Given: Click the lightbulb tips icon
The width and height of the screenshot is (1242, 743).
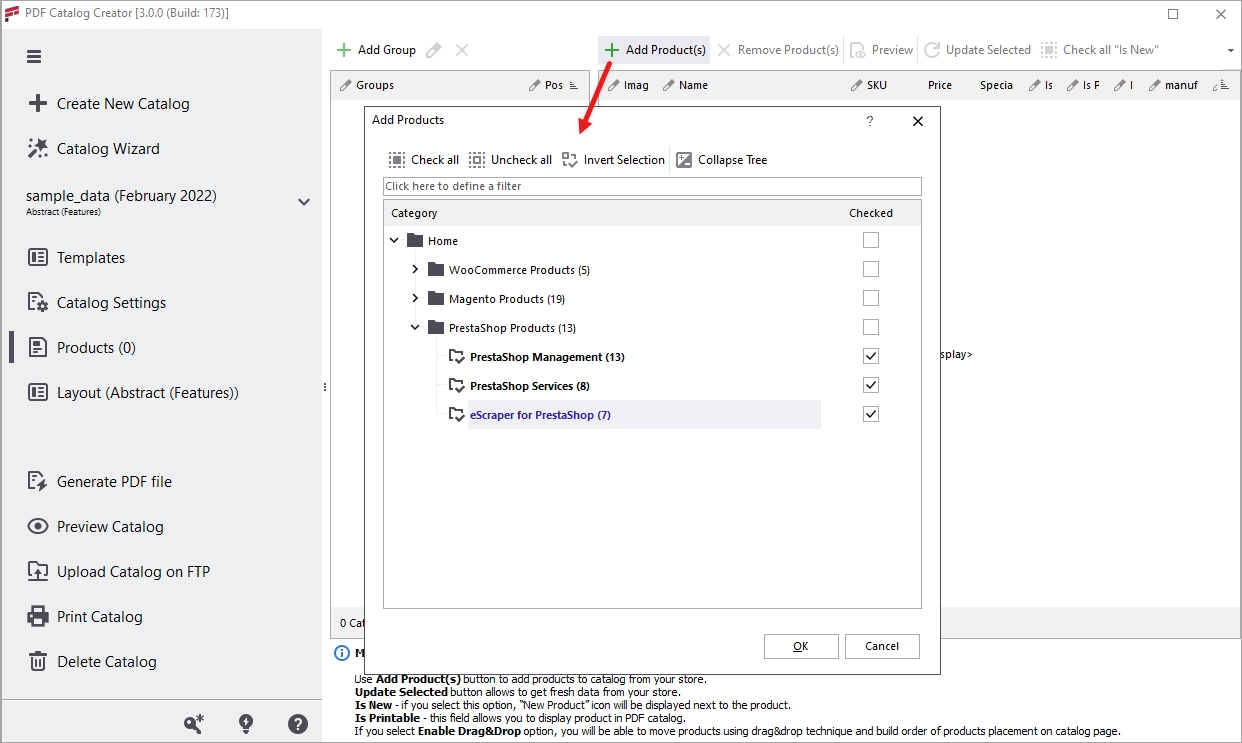Looking at the screenshot, I should [246, 724].
